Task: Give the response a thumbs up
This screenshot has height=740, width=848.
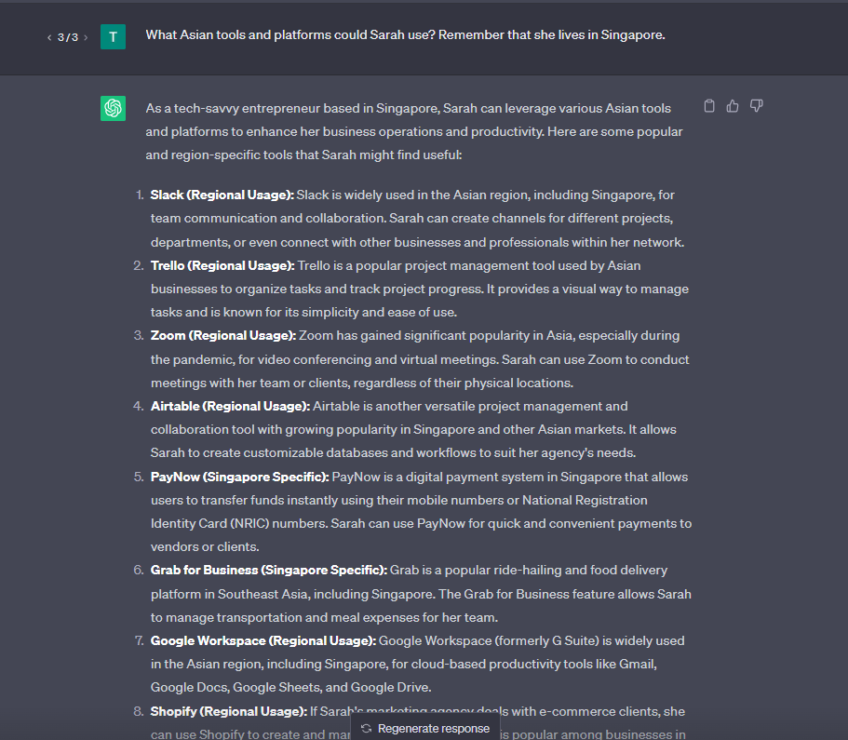Action: click(733, 105)
